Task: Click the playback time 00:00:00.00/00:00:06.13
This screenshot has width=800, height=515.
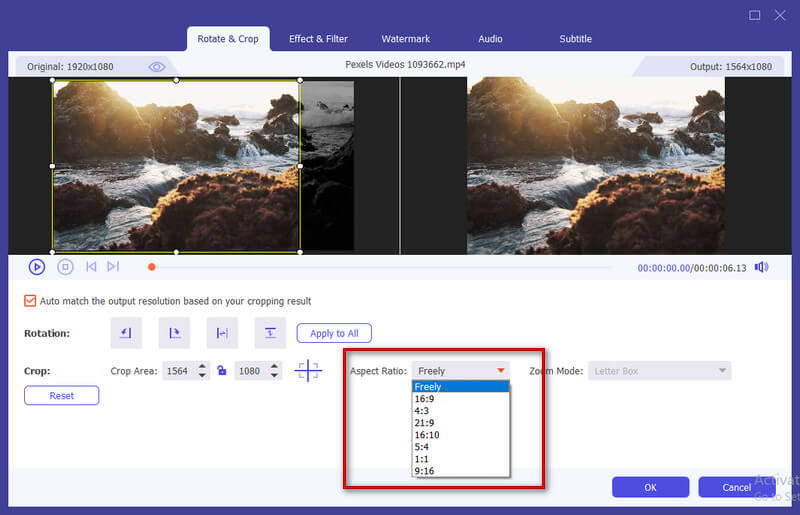Action: 692,268
